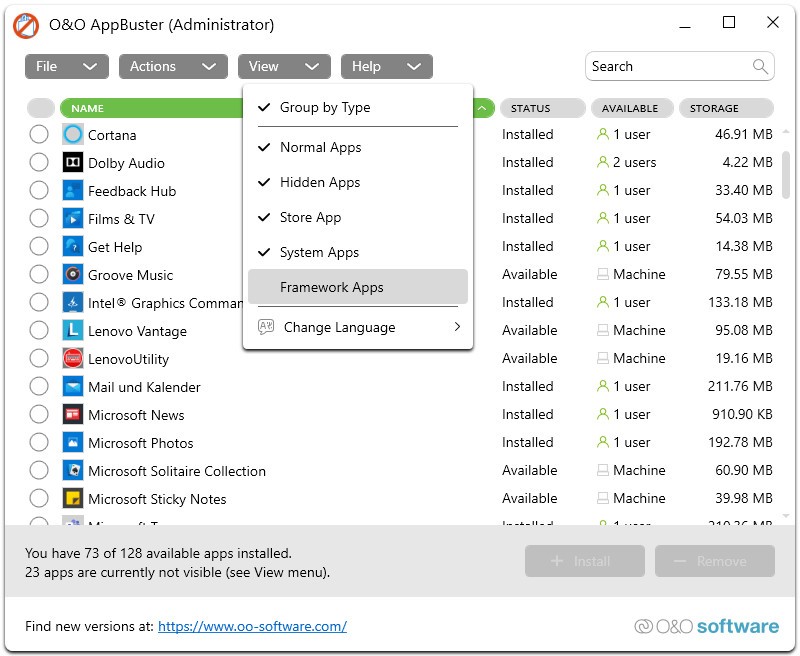Image resolution: width=800 pixels, height=656 pixels.
Task: Click the LenovoUtility app name
Action: [x=129, y=359]
